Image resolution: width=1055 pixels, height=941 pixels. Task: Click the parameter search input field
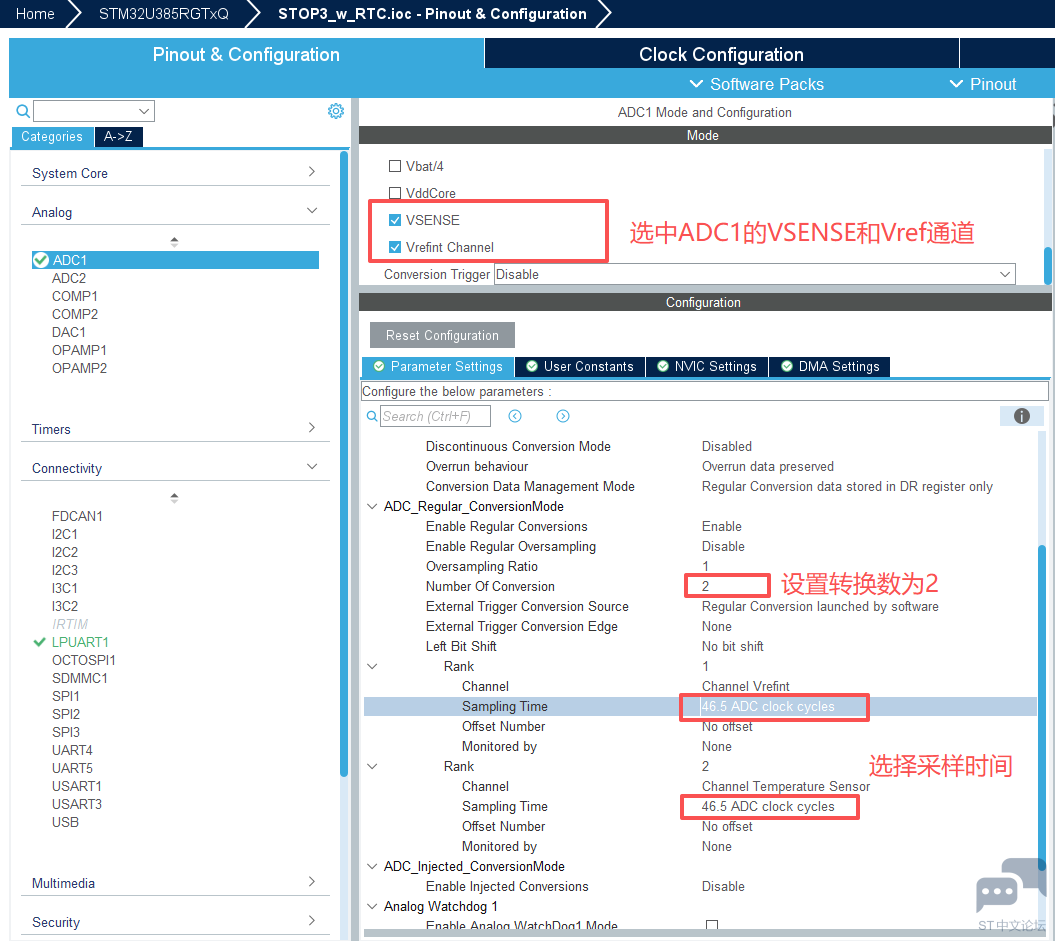click(436, 416)
